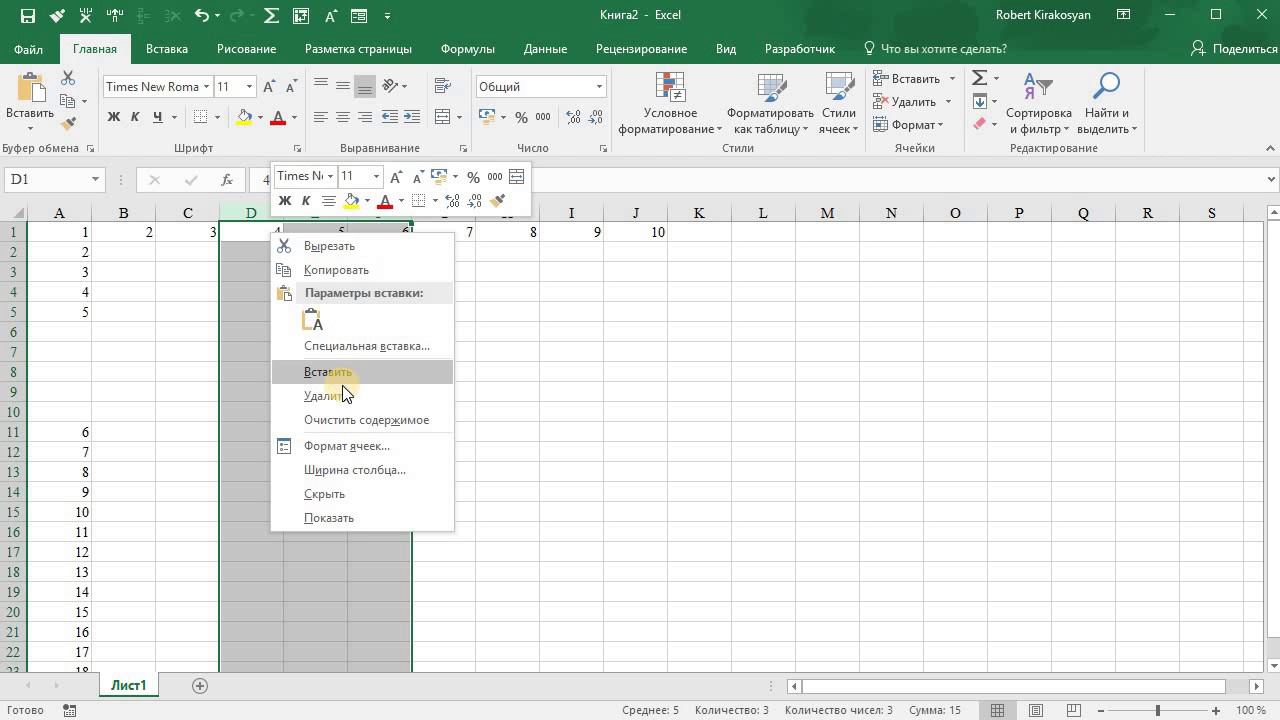1280x720 pixels.
Task: Click percent style on the floating mini toolbar
Action: (473, 177)
